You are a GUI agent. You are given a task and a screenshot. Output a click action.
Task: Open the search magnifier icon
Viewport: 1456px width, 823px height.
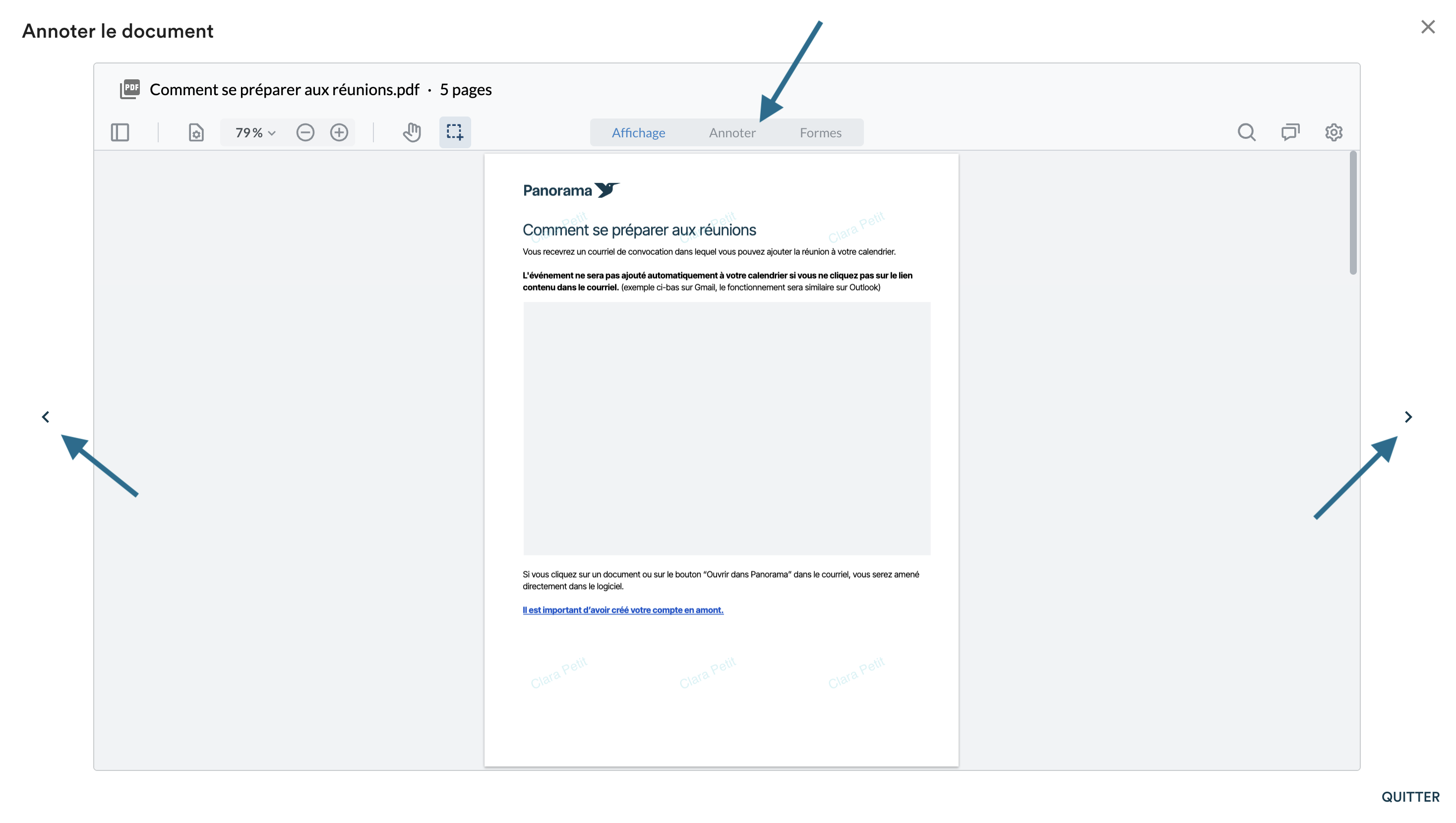tap(1246, 132)
